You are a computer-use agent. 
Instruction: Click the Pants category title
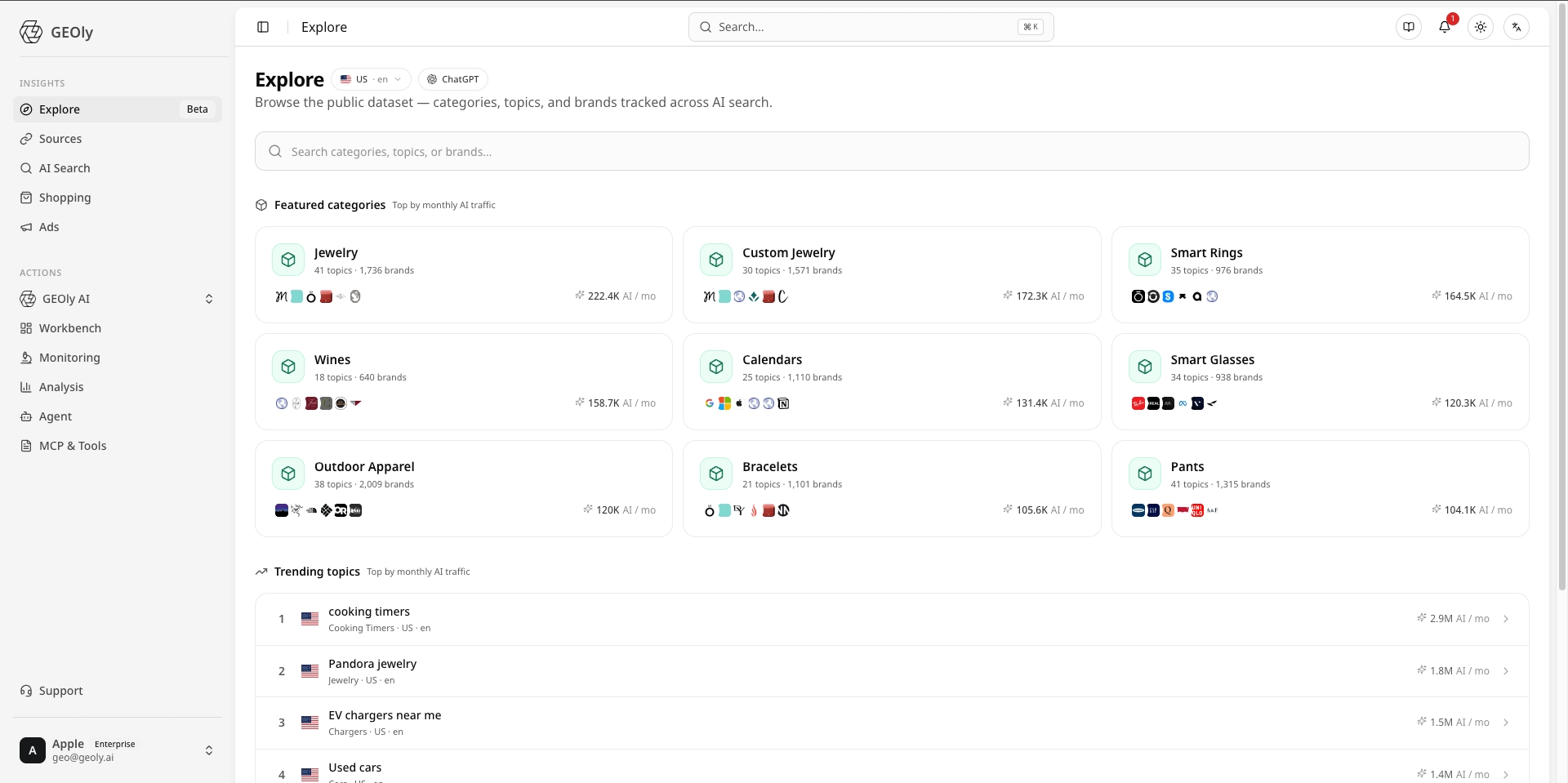click(1187, 467)
